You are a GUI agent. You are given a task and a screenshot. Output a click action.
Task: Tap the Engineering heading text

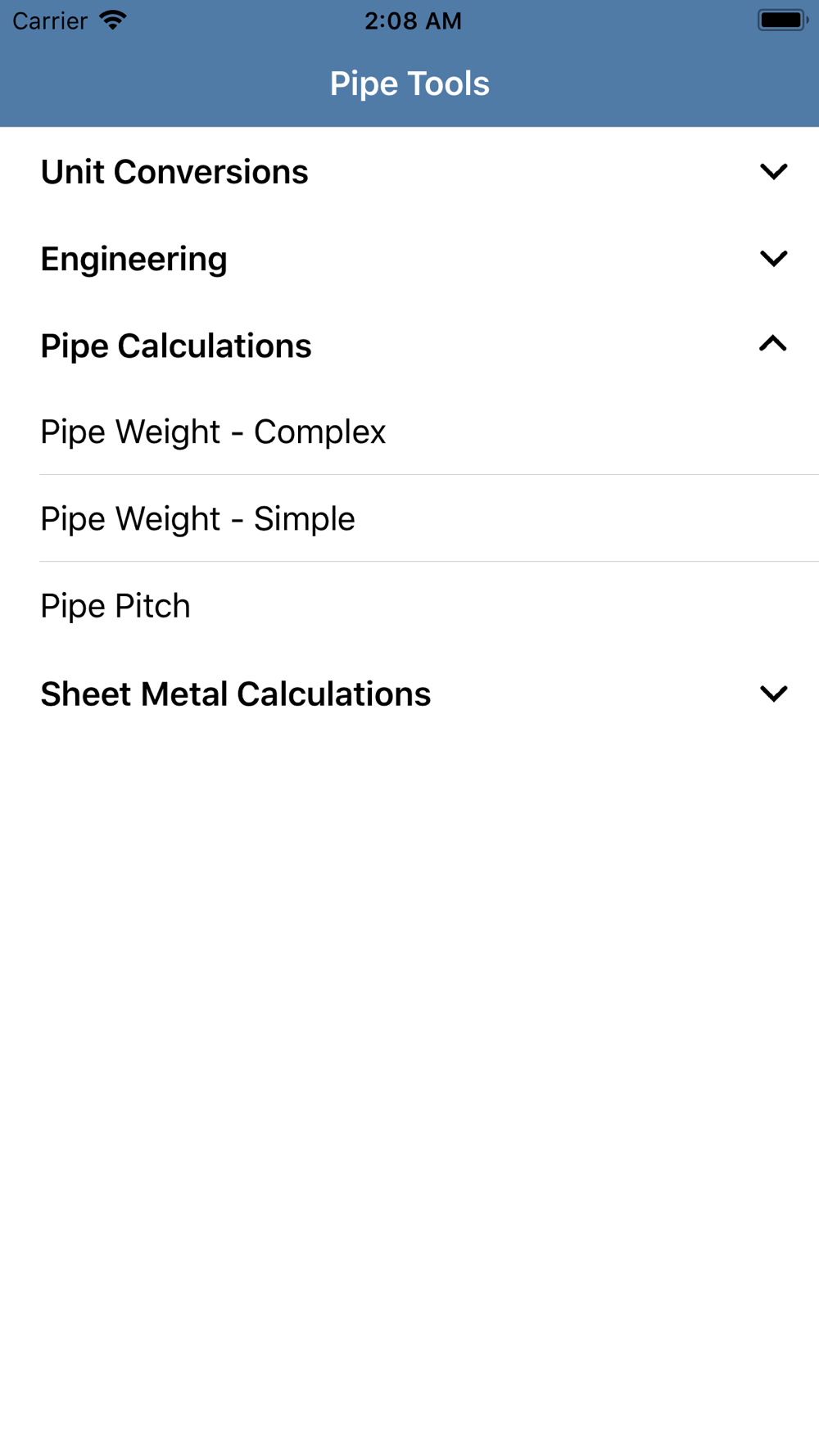134,260
